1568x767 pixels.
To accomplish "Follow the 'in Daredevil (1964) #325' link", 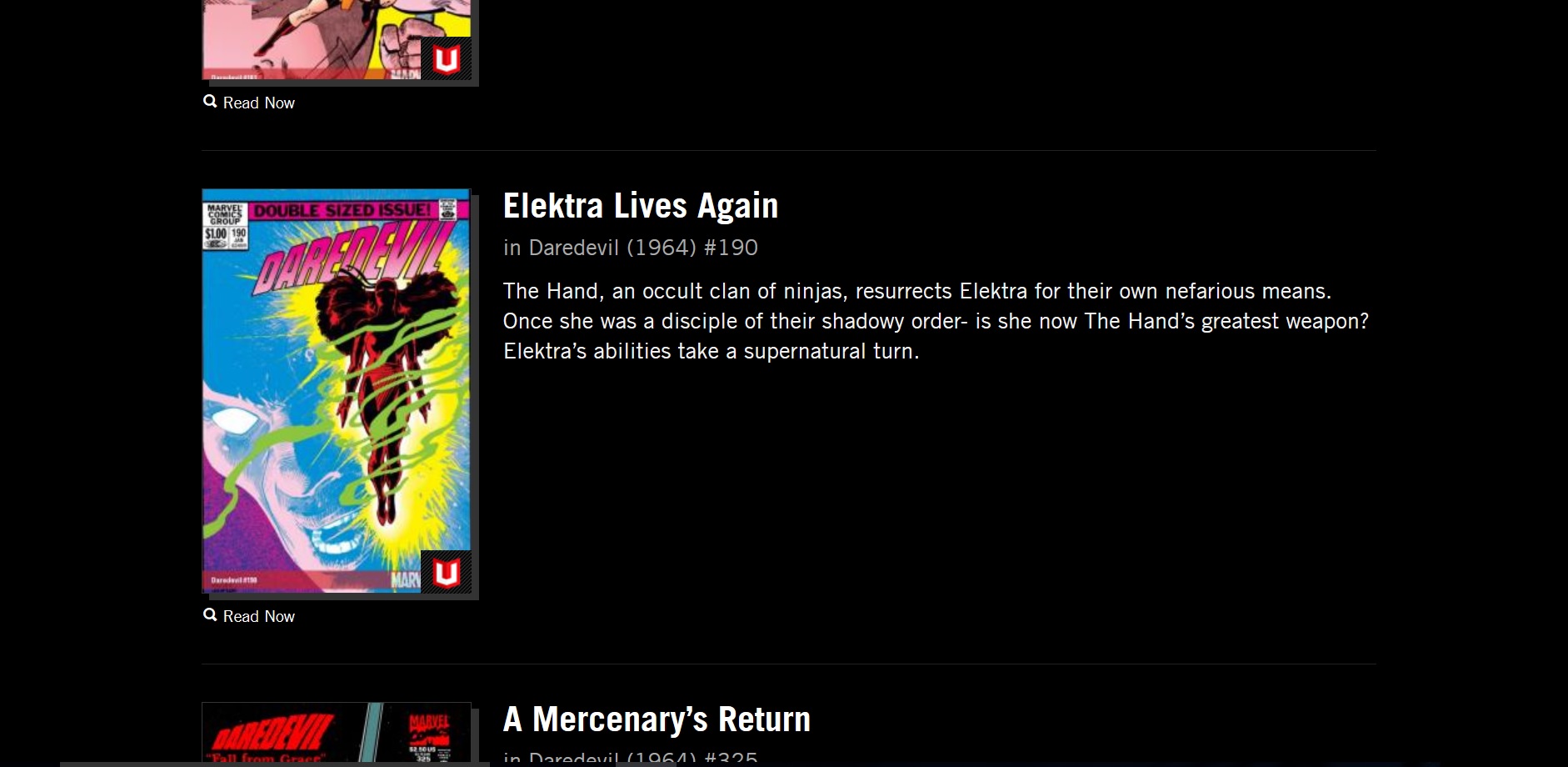I will pyautogui.click(x=631, y=758).
